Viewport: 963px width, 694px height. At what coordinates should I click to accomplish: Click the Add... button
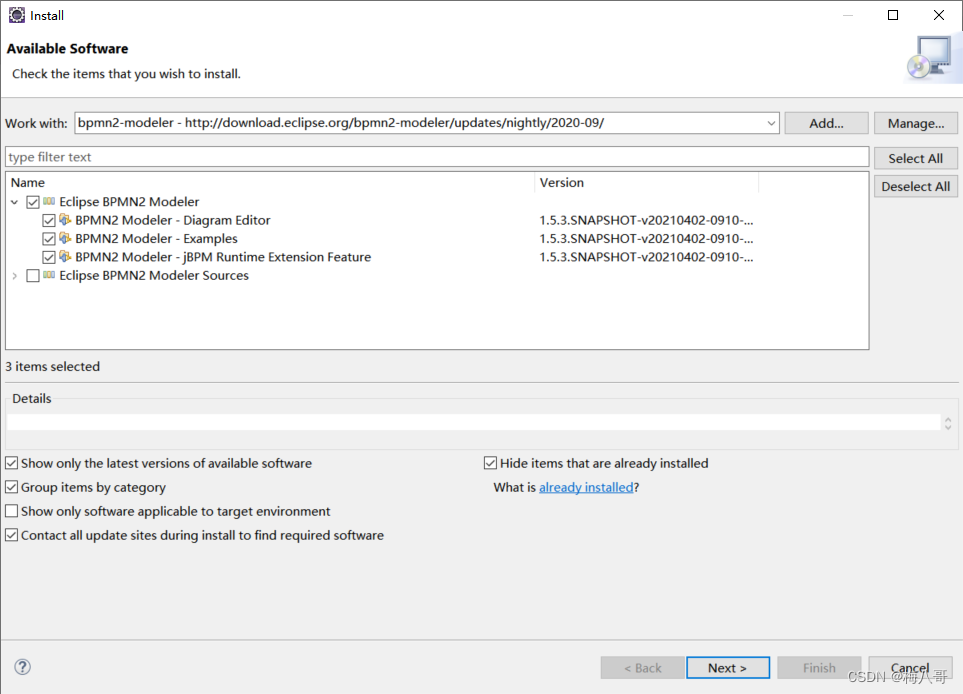(x=826, y=122)
